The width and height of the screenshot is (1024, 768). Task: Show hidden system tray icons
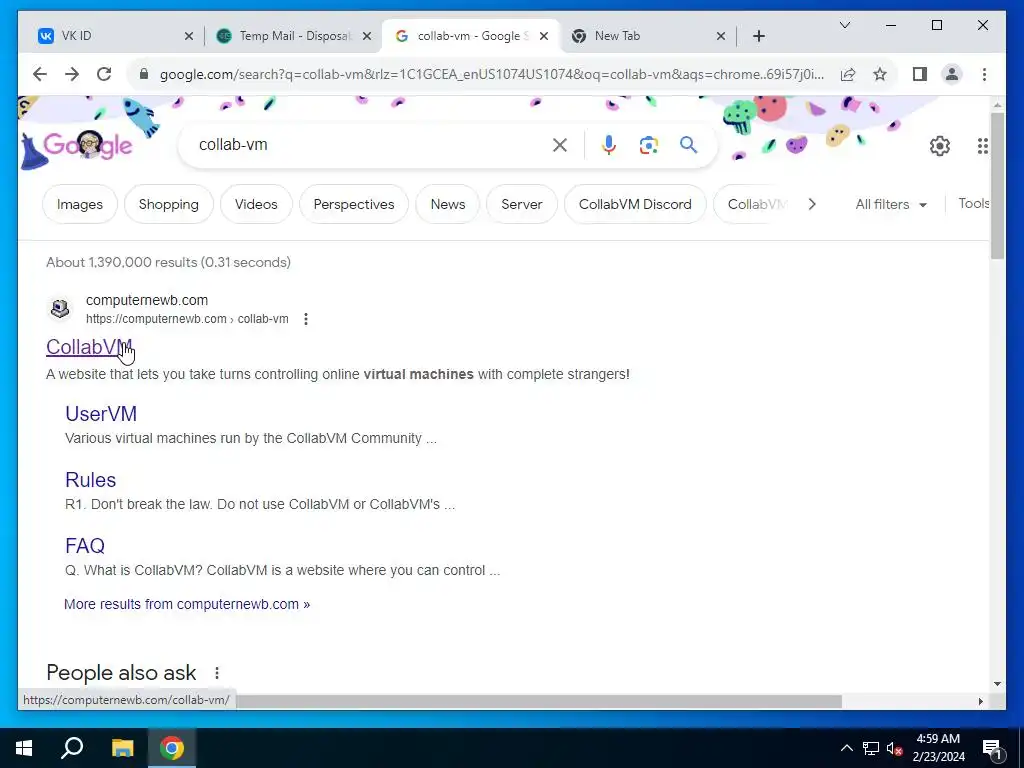[846, 748]
